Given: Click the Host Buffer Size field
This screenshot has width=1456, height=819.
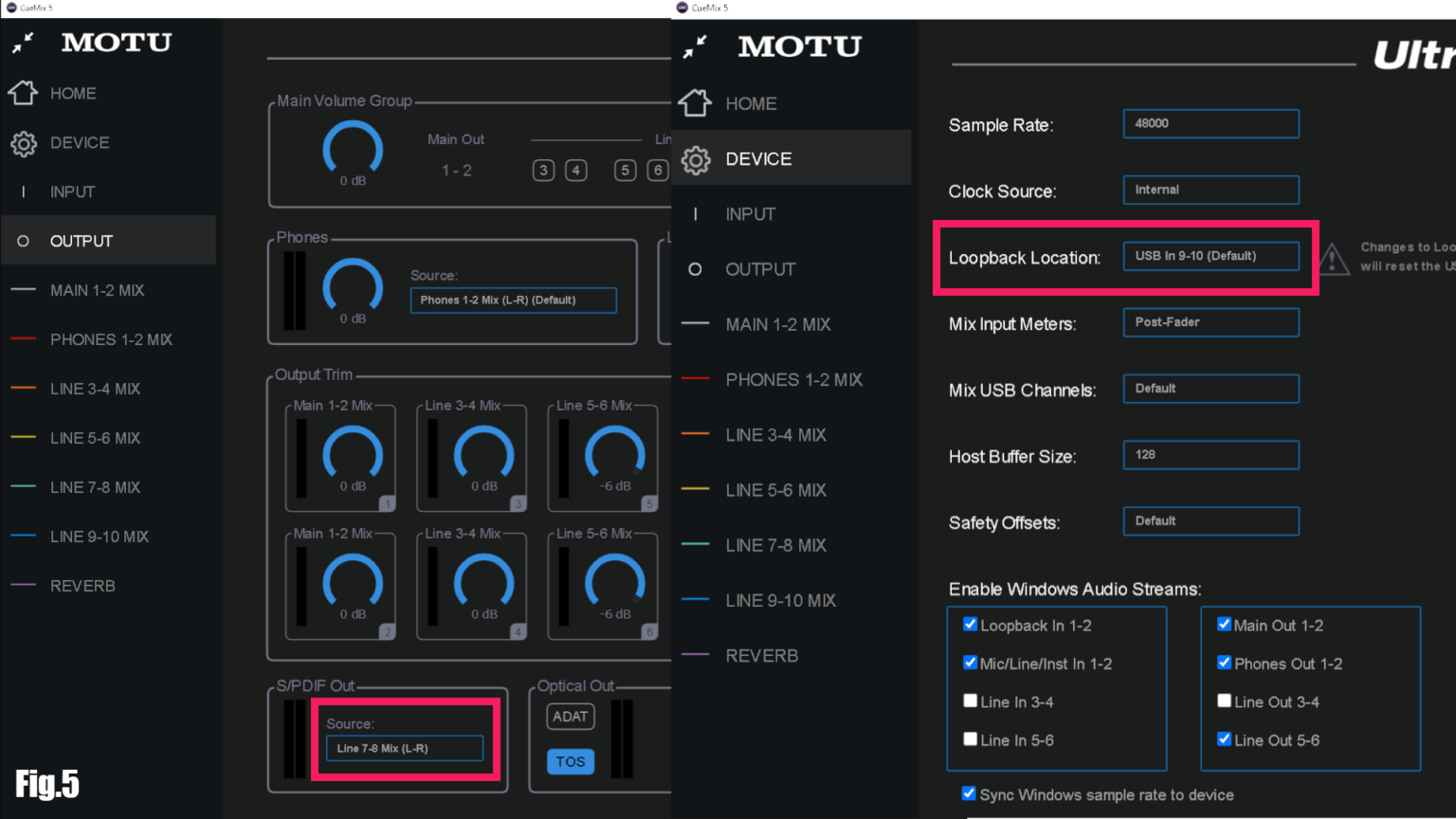Looking at the screenshot, I should pos(1210,455).
